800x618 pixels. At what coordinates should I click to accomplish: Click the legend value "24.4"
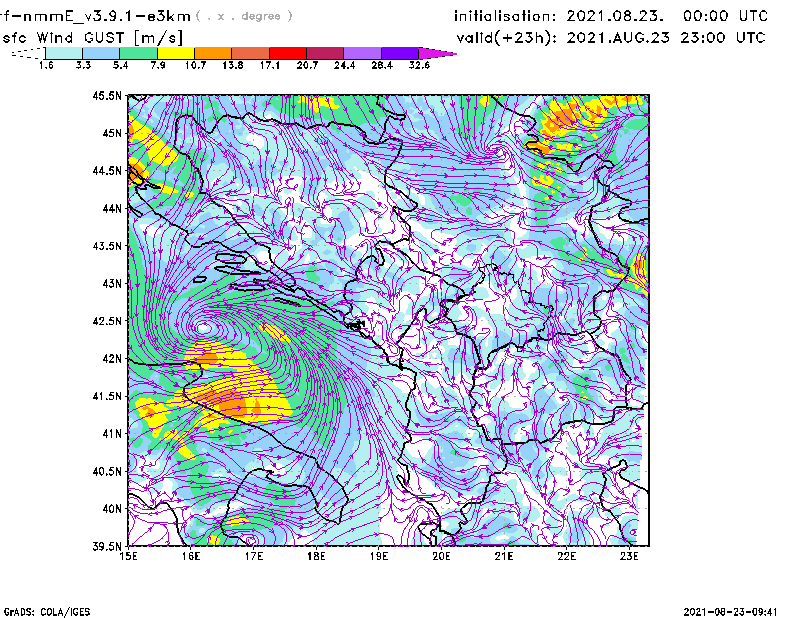[344, 65]
